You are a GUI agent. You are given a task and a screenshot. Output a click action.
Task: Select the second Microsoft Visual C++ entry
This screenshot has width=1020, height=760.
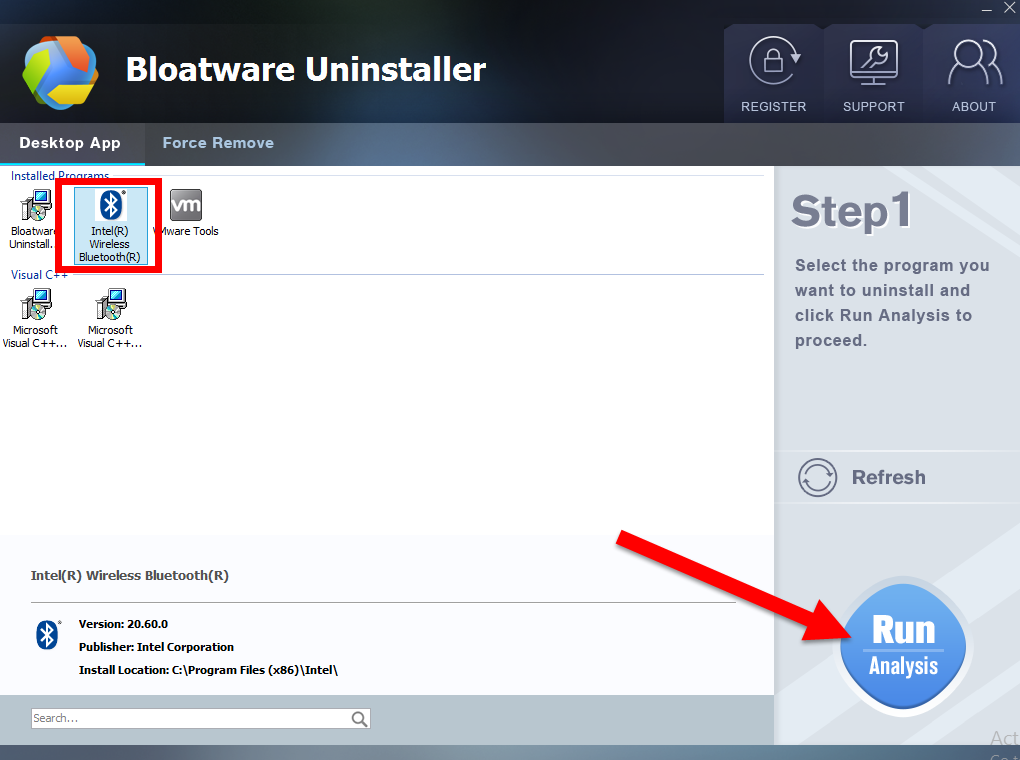[110, 319]
